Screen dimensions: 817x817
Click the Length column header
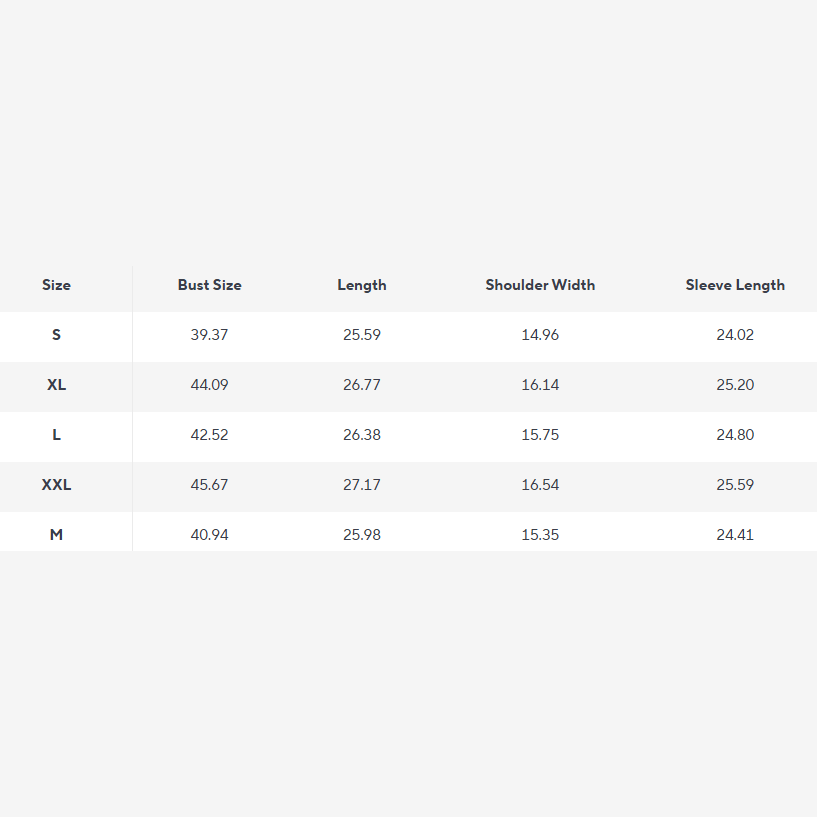[361, 285]
